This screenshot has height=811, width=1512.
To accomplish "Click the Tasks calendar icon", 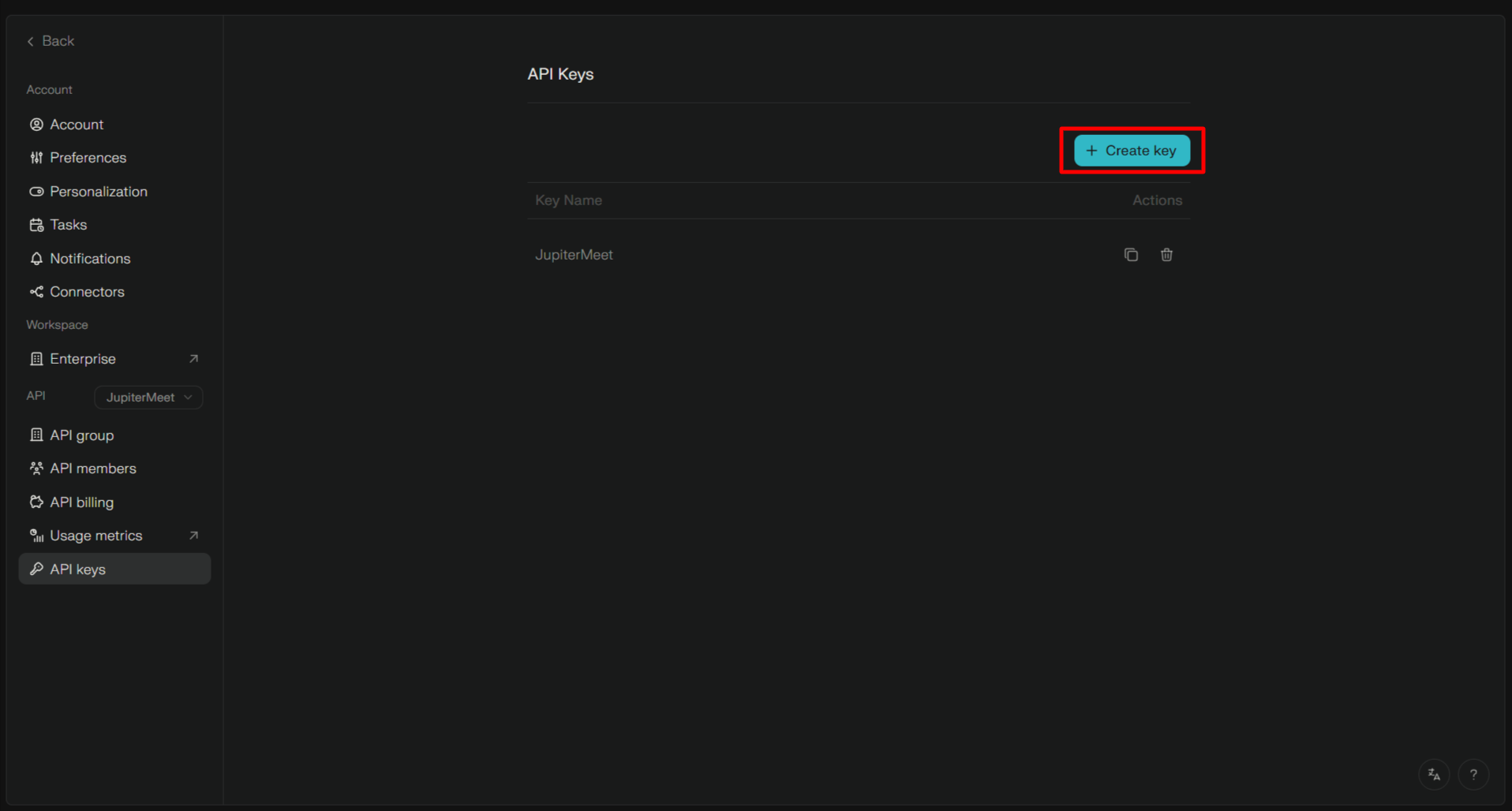I will point(36,225).
